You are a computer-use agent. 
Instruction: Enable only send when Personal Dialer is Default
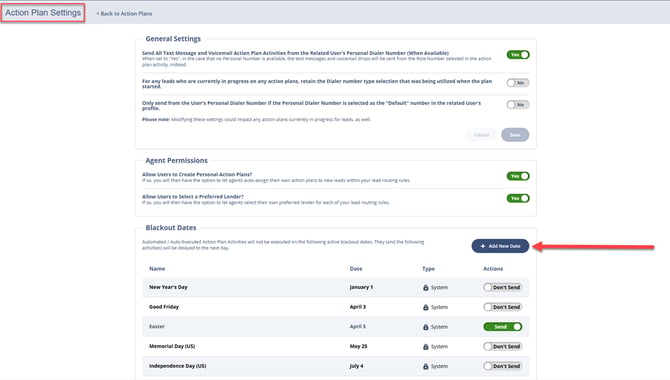518,105
